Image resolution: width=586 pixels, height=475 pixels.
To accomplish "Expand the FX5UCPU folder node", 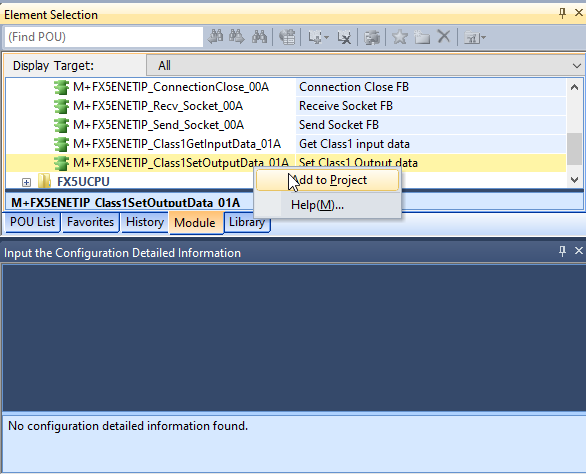I will [x=26, y=182].
